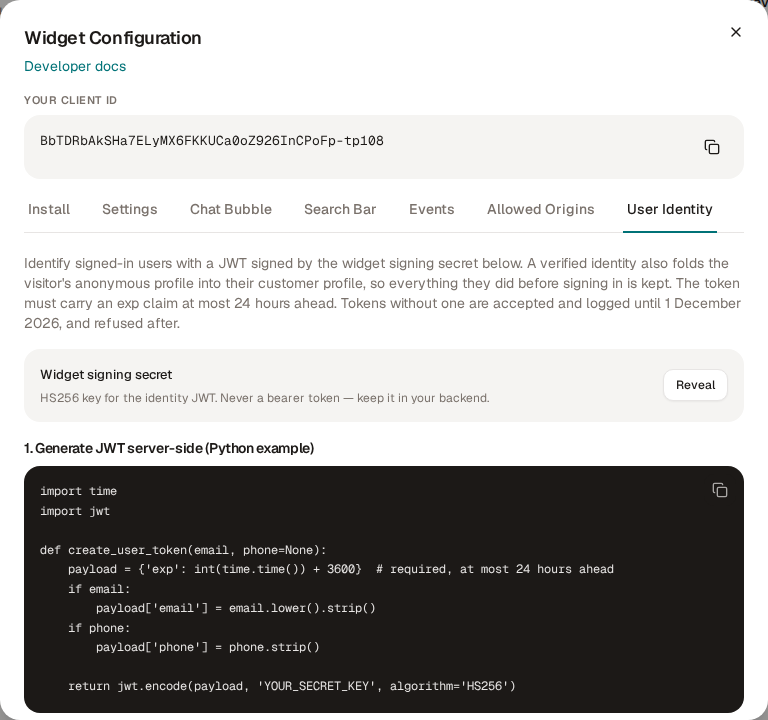Click the 'import time' code line
The height and width of the screenshot is (720, 768).
click(78, 491)
